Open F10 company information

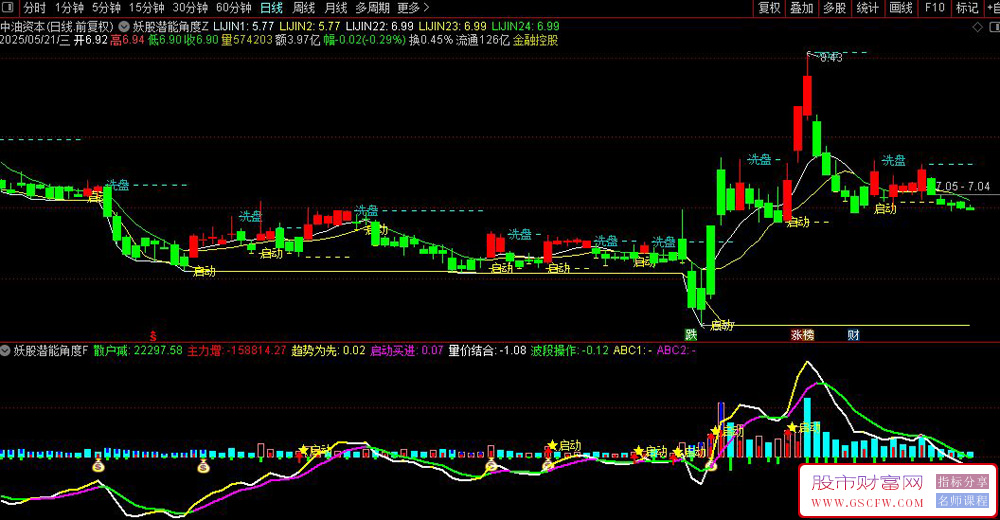[x=934, y=8]
